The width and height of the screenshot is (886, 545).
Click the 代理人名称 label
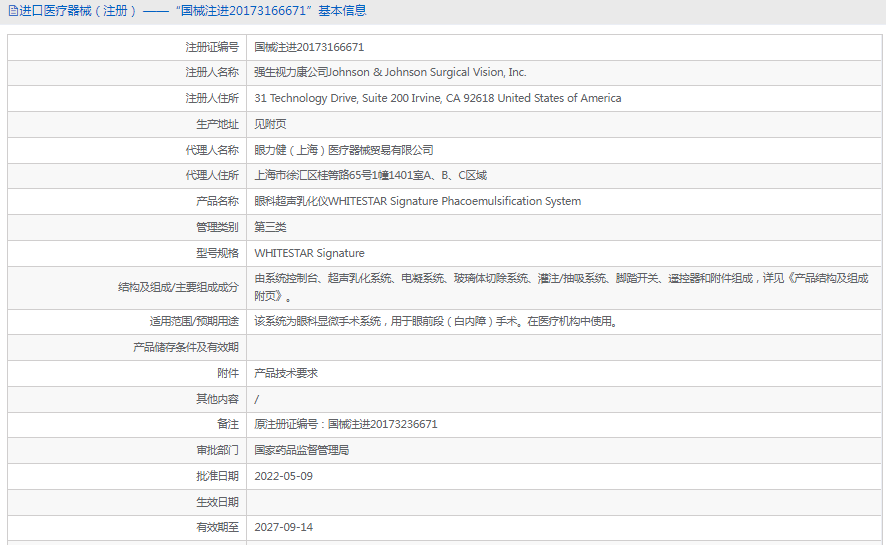(212, 150)
